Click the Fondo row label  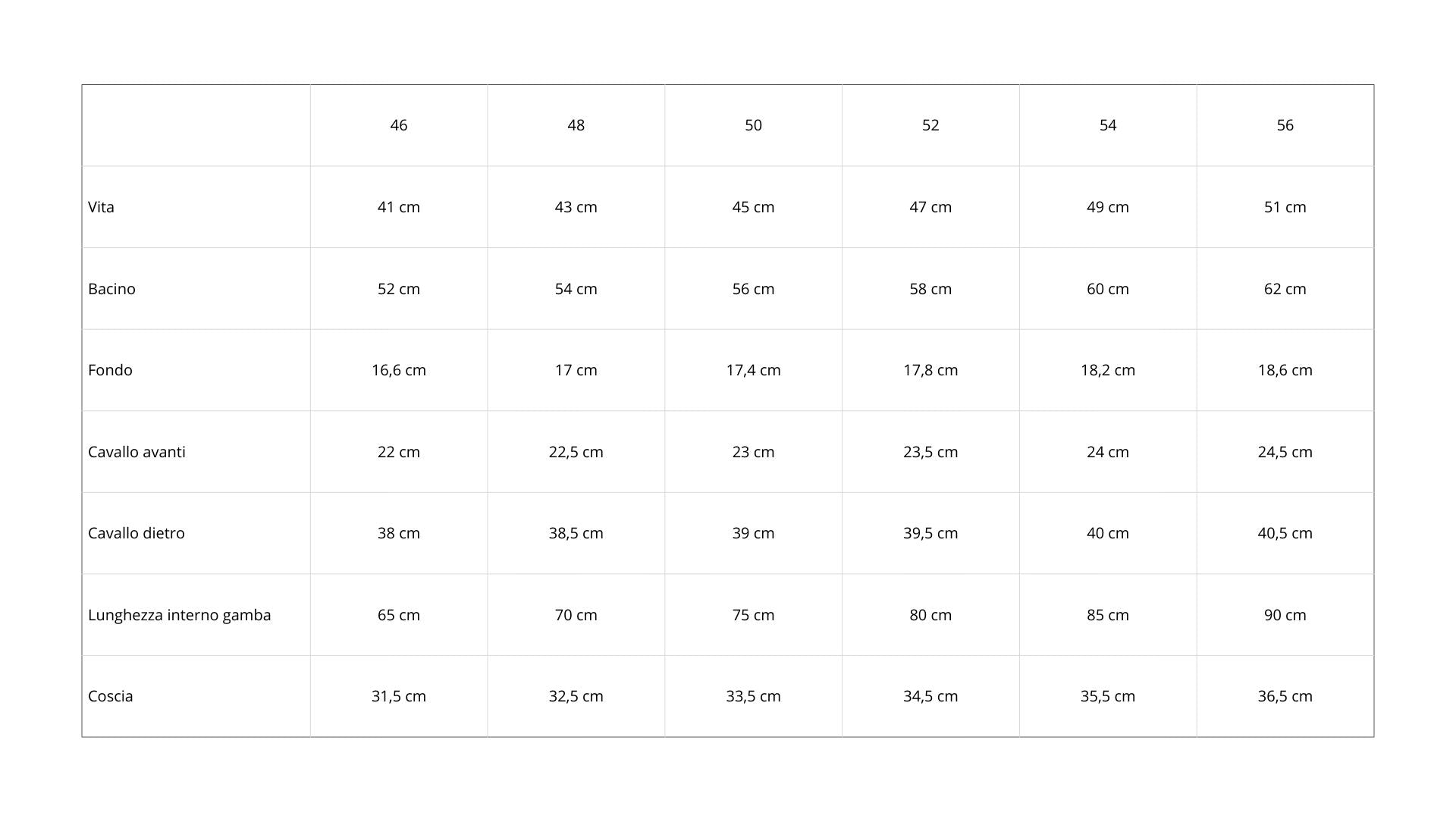tap(110, 370)
